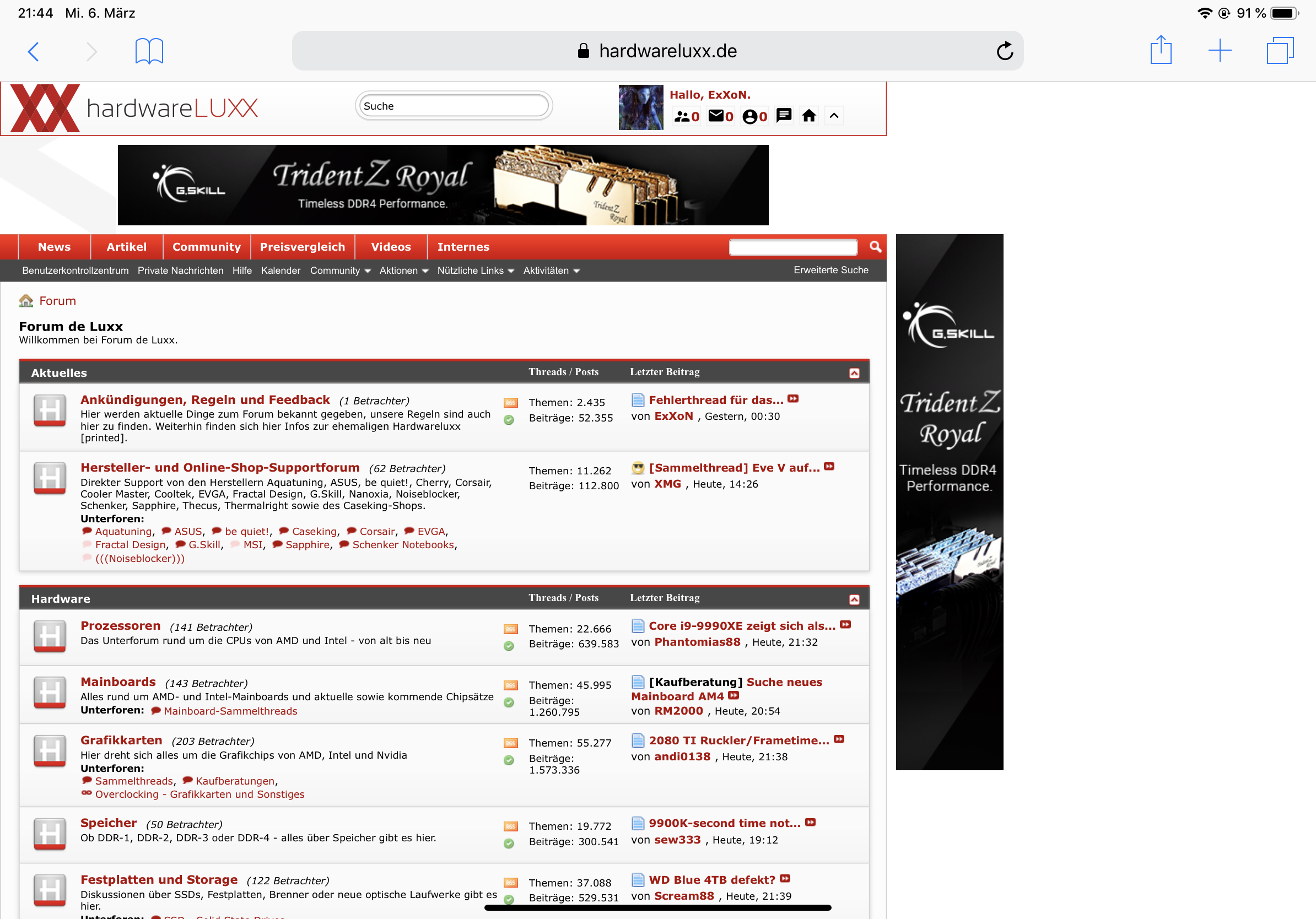Open the red Community tab

pos(206,247)
